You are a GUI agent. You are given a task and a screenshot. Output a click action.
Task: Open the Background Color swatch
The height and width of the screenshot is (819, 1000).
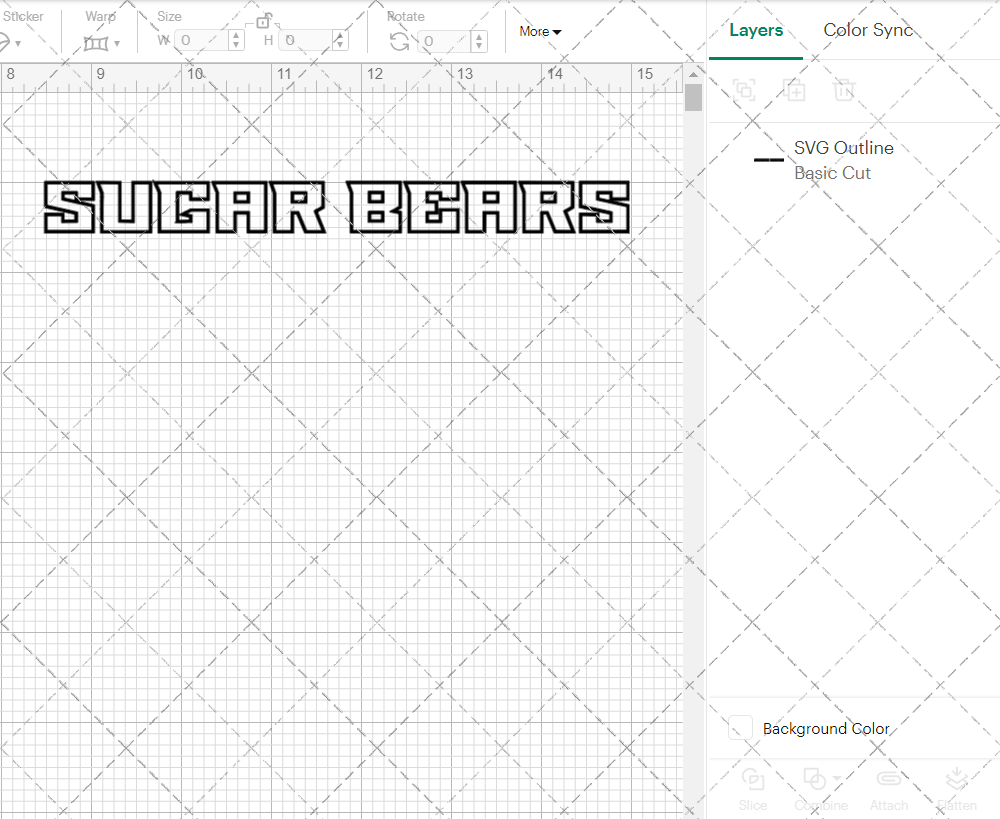tap(739, 728)
